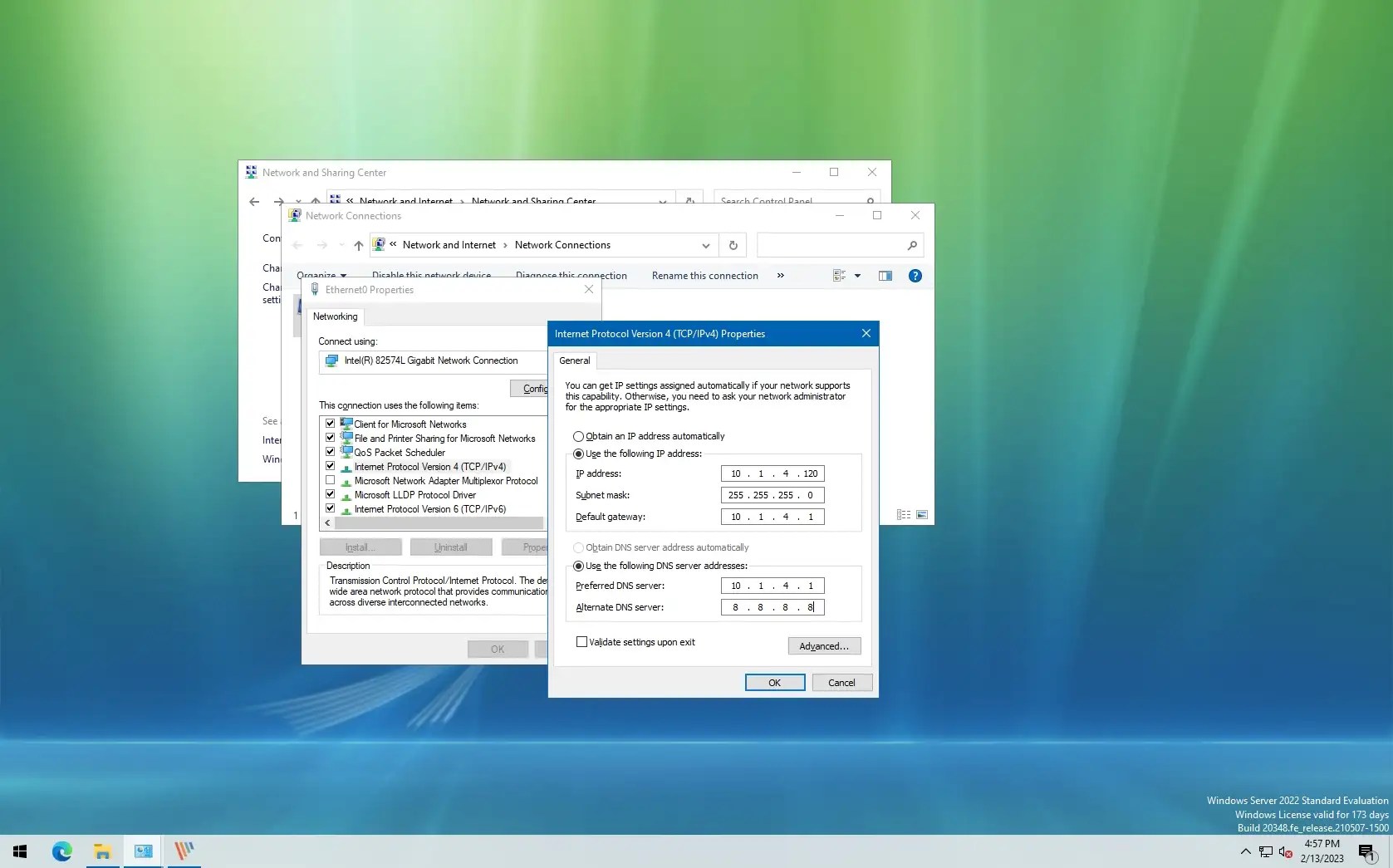Click the Advanced button

(x=823, y=645)
